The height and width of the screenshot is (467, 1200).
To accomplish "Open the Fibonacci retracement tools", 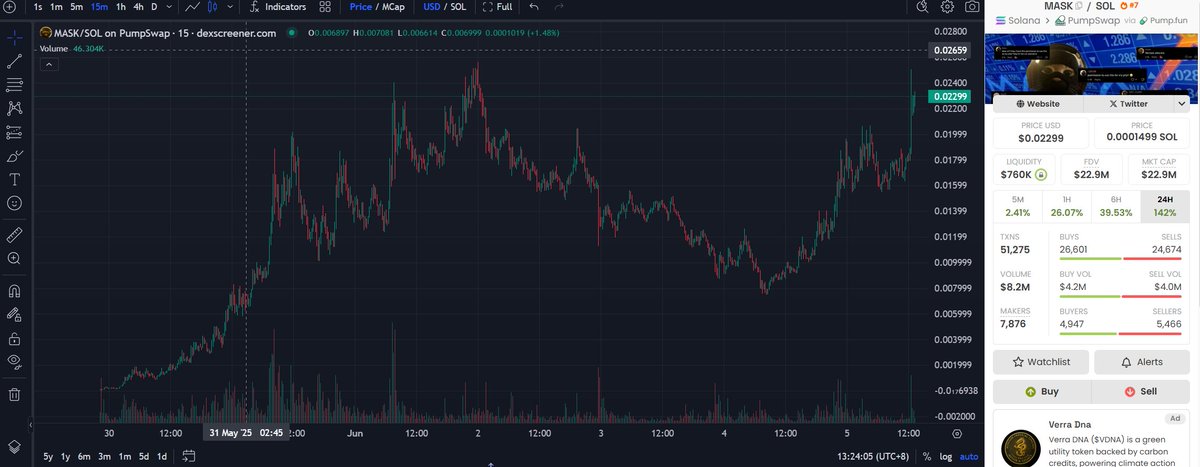I will pos(14,84).
